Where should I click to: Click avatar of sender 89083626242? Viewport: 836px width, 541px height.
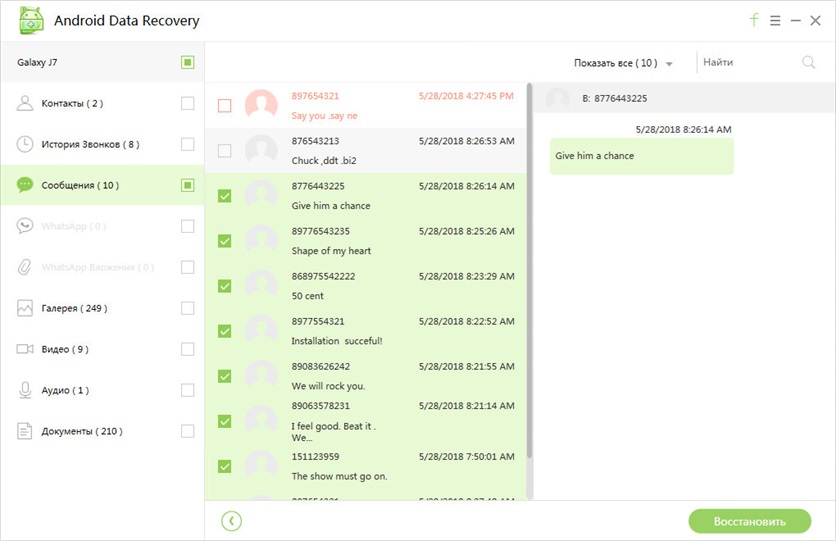tap(261, 376)
